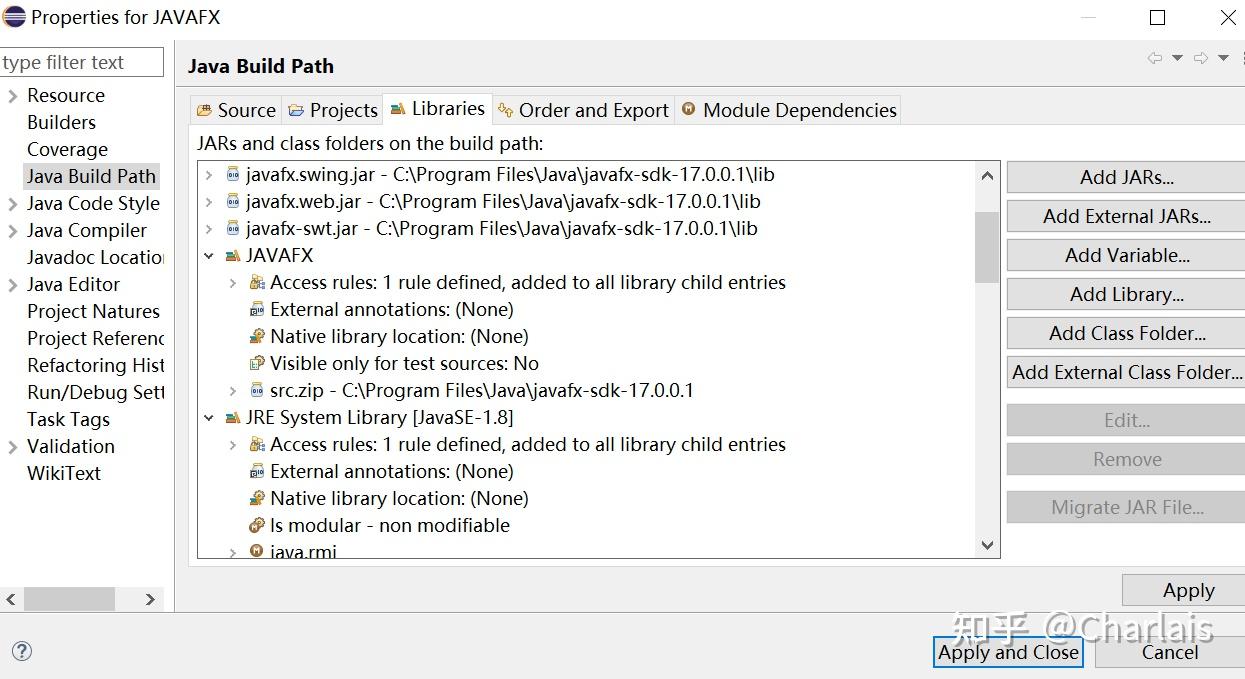
Task: Click the java.rmi module icon
Action: pyautogui.click(x=257, y=551)
